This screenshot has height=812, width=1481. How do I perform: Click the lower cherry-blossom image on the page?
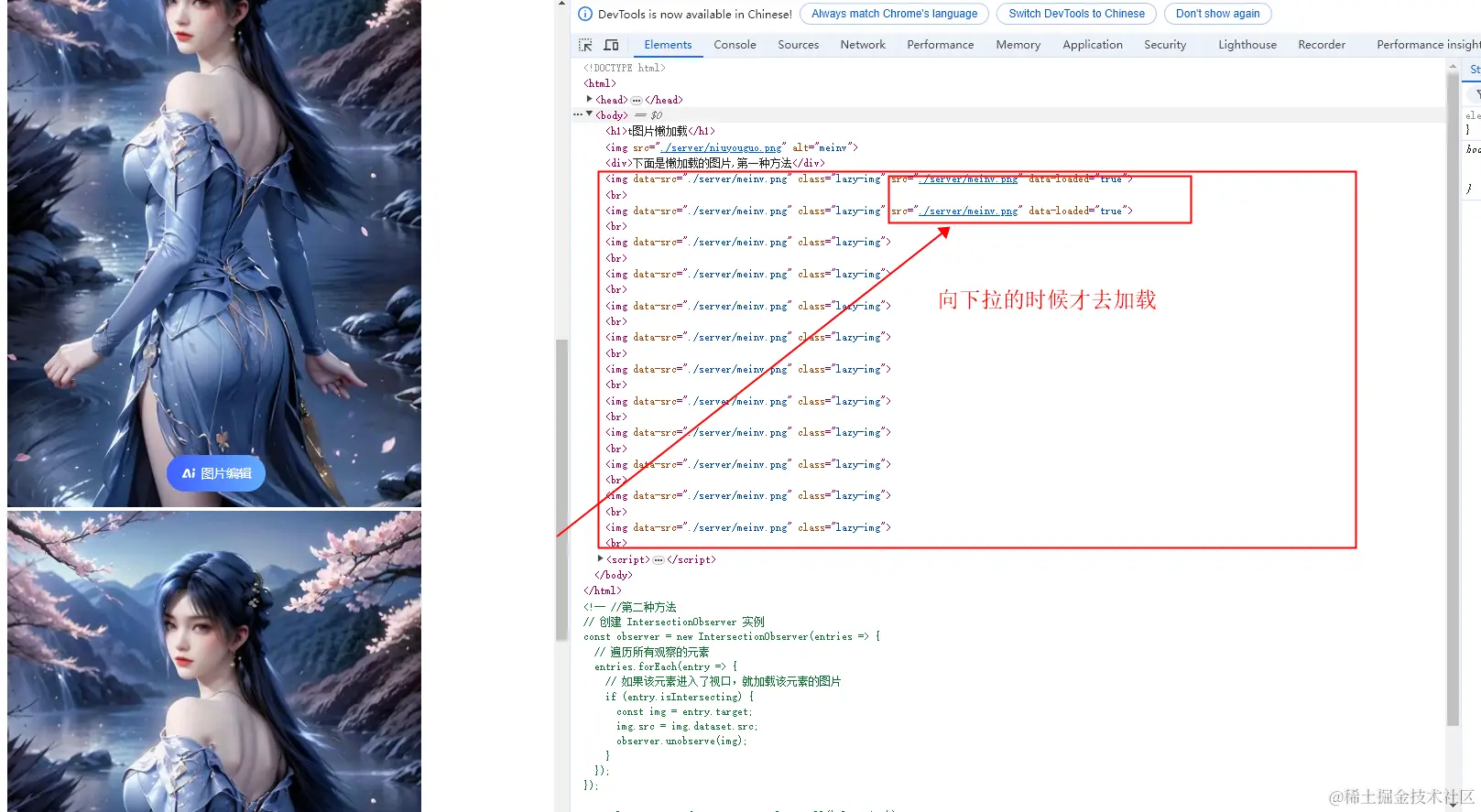[x=214, y=662]
